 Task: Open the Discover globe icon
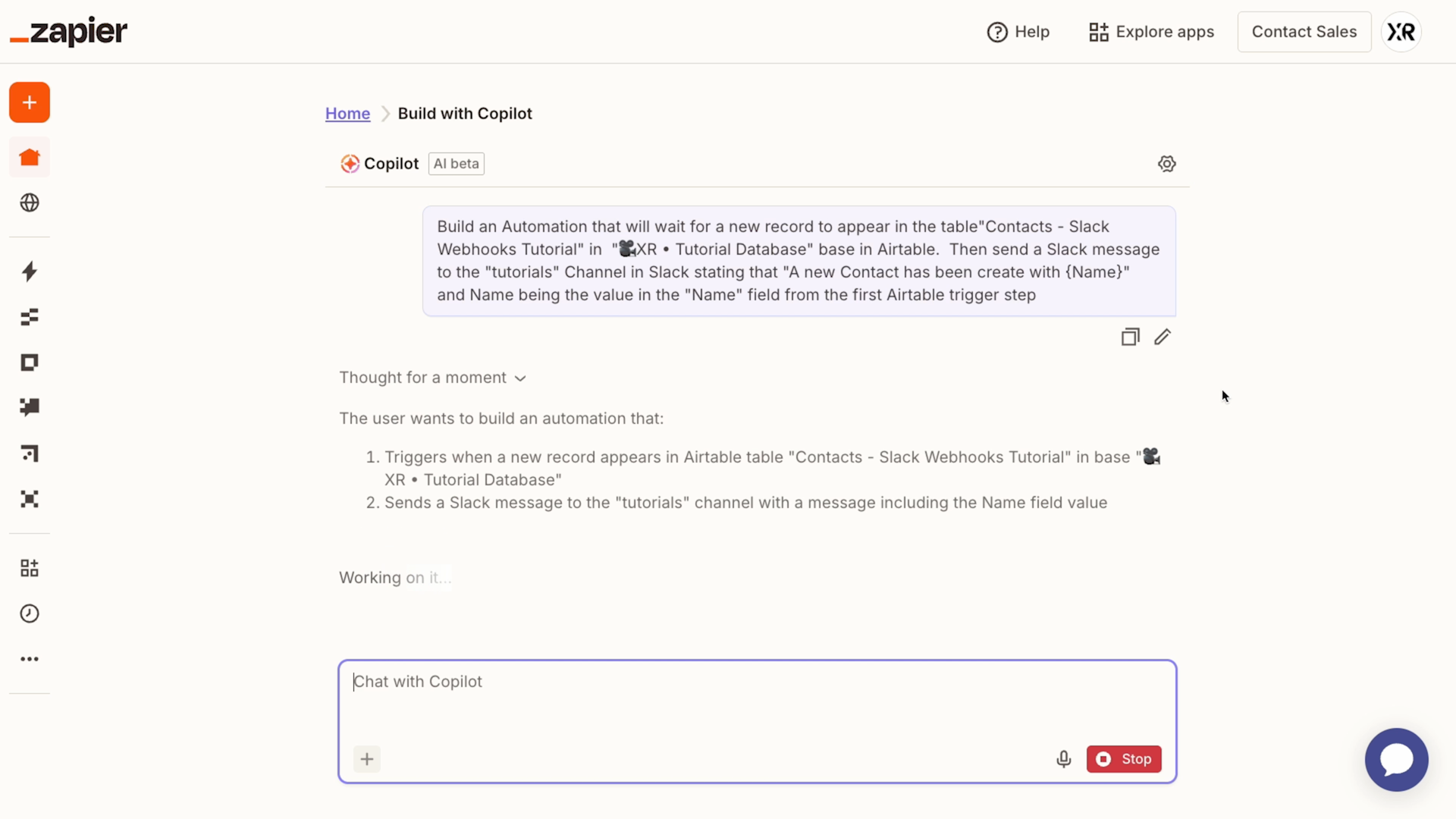pyautogui.click(x=29, y=202)
